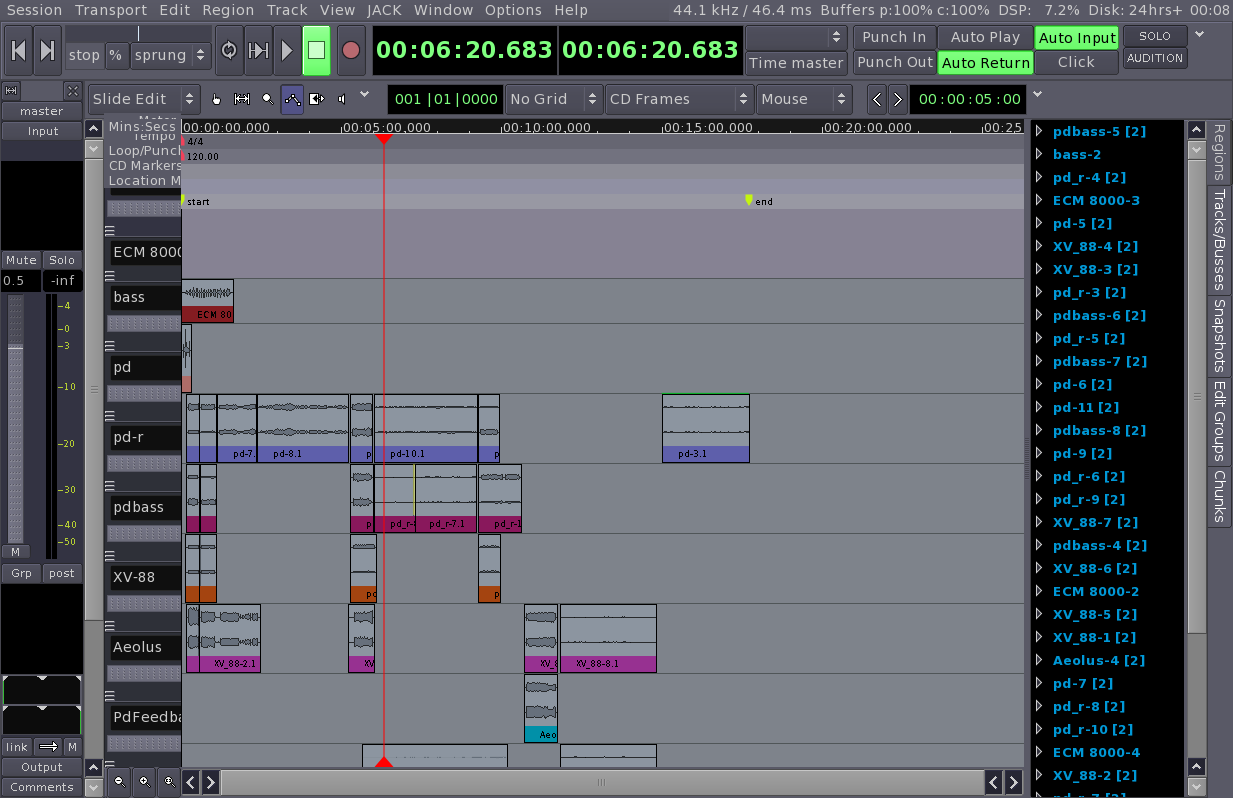
Task: Select the audition speaker tool
Action: click(x=342, y=99)
